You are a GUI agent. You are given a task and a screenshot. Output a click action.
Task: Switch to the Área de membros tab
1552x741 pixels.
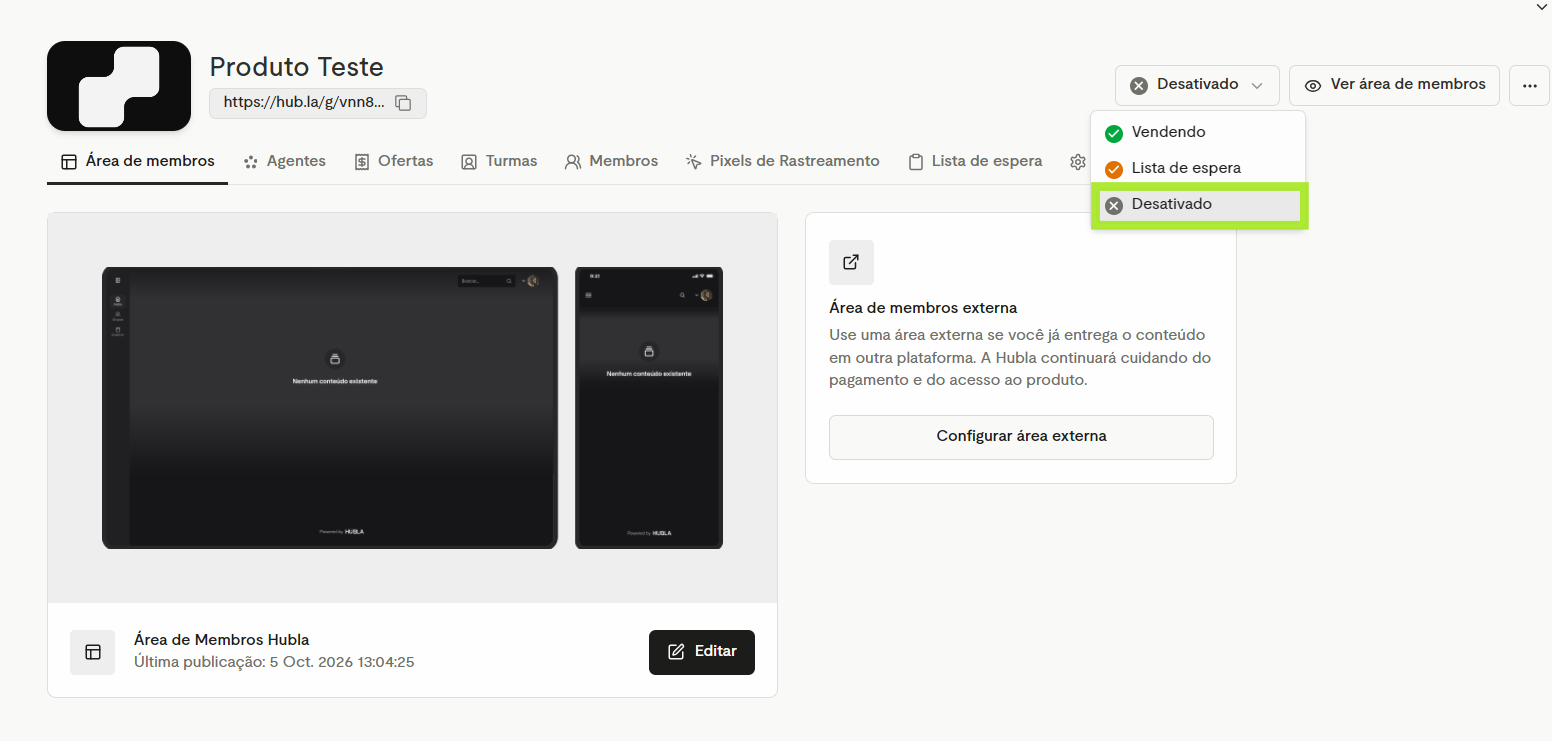click(x=137, y=161)
